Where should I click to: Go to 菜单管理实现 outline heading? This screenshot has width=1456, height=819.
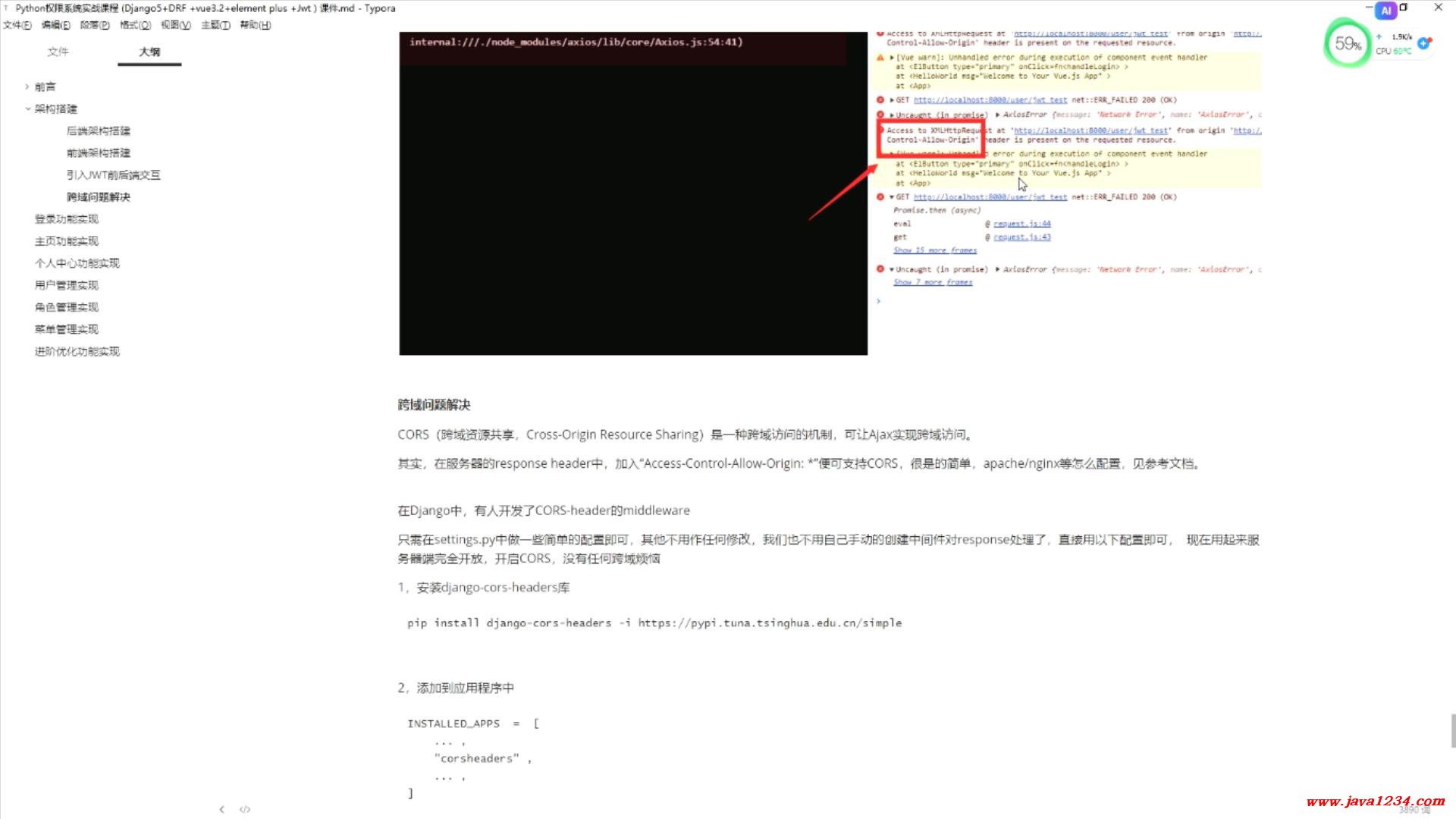coord(66,328)
